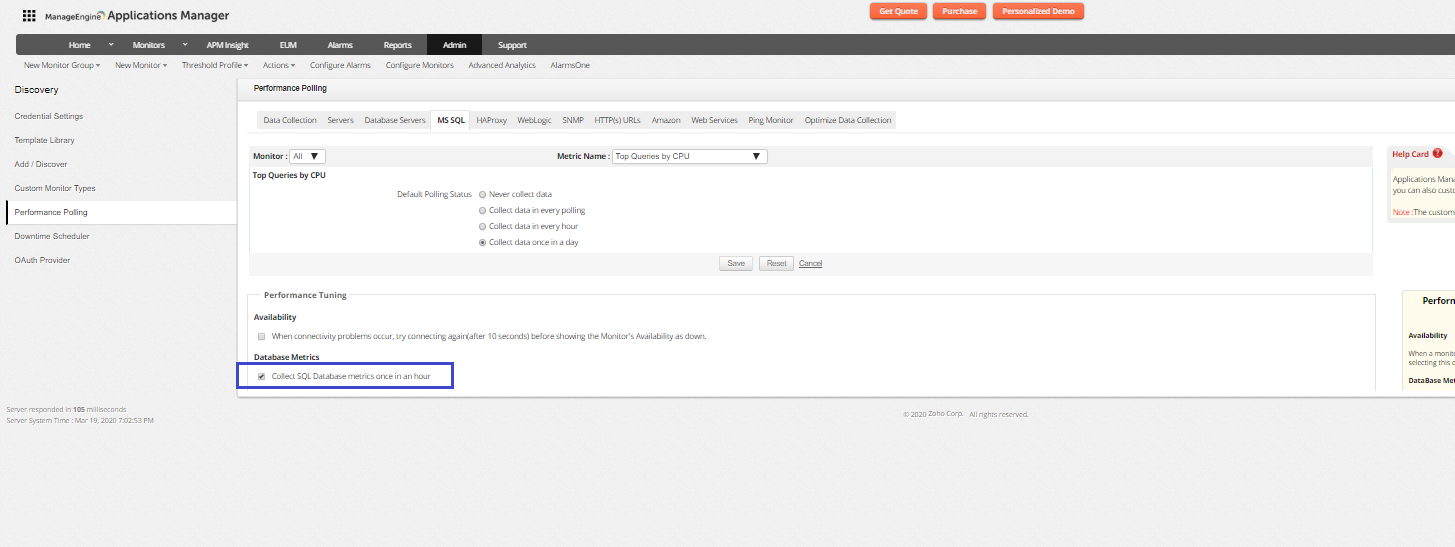Click the Purchase button
The height and width of the screenshot is (547, 1455).
(x=960, y=11)
